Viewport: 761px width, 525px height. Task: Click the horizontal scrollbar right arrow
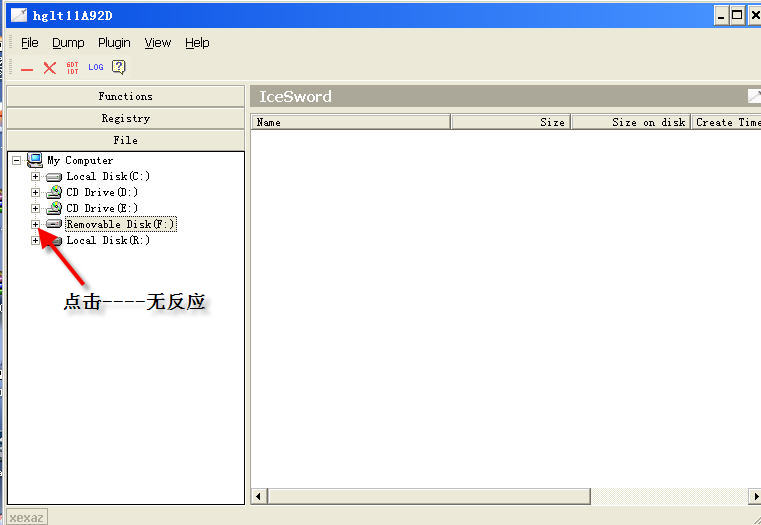tap(755, 496)
